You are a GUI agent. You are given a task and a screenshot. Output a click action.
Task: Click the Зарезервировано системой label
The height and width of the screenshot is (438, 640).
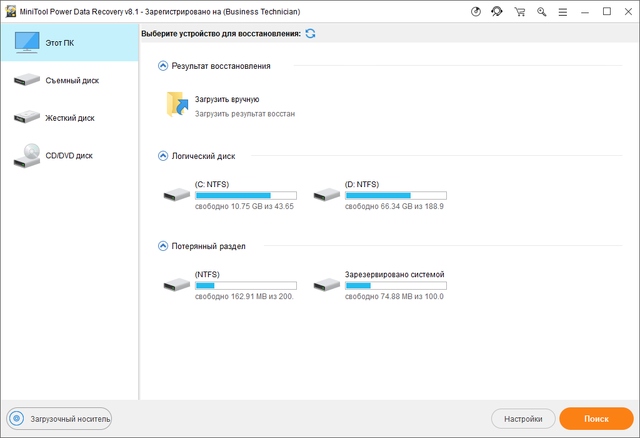395,275
